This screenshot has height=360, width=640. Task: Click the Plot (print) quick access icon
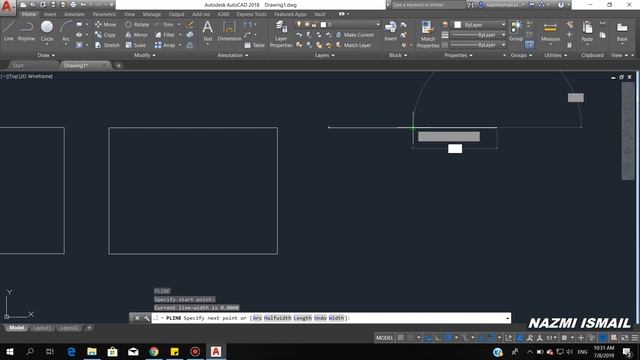point(73,5)
